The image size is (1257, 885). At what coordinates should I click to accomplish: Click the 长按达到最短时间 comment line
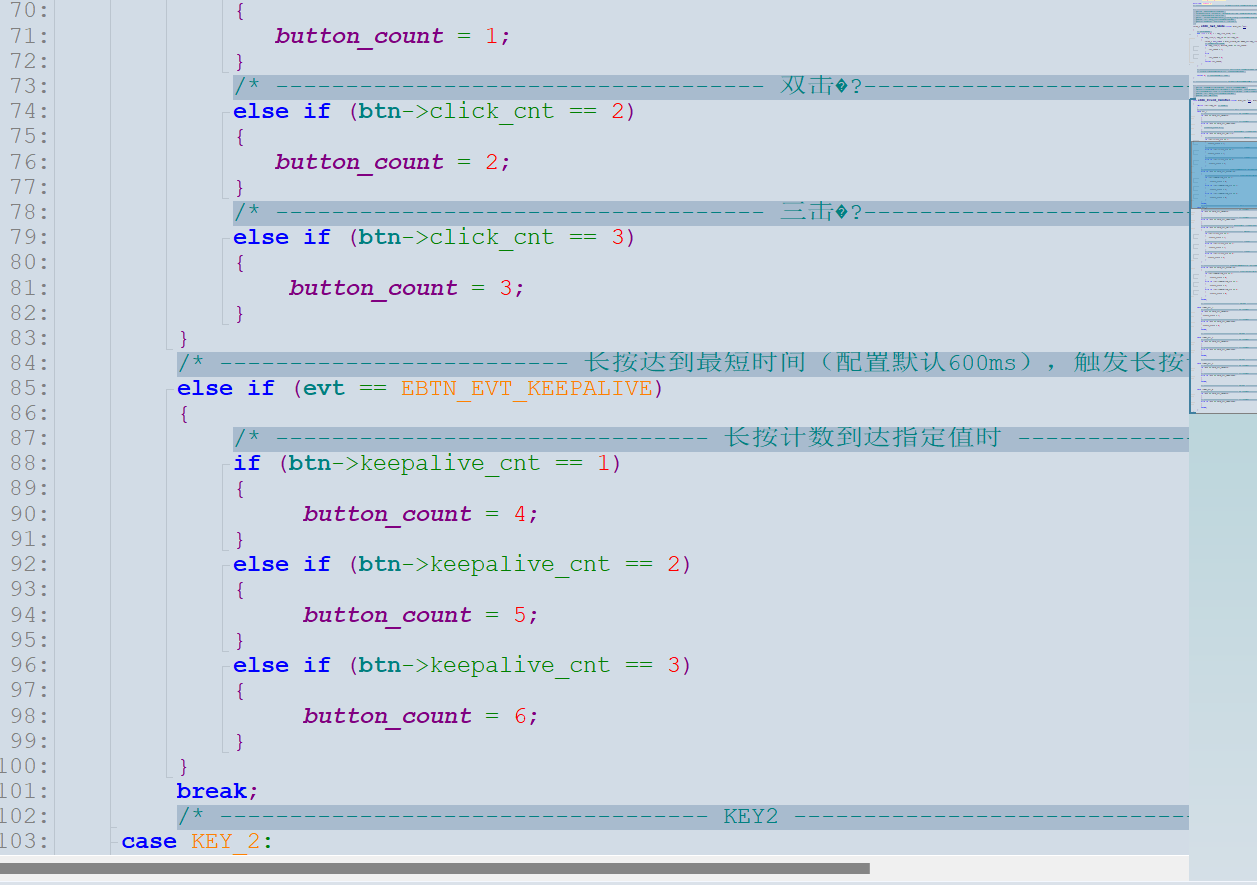(x=683, y=362)
